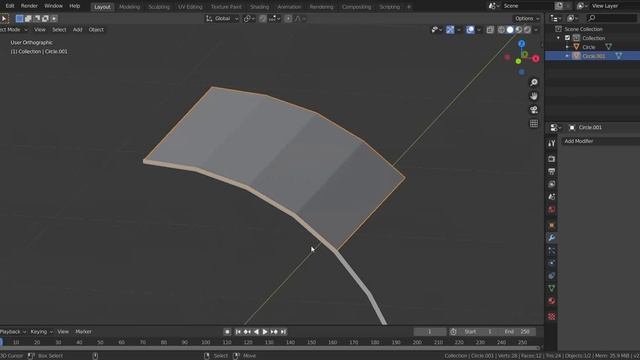Expand the Circle object in outliner
Image resolution: width=640 pixels, height=360 pixels.
[x=567, y=47]
